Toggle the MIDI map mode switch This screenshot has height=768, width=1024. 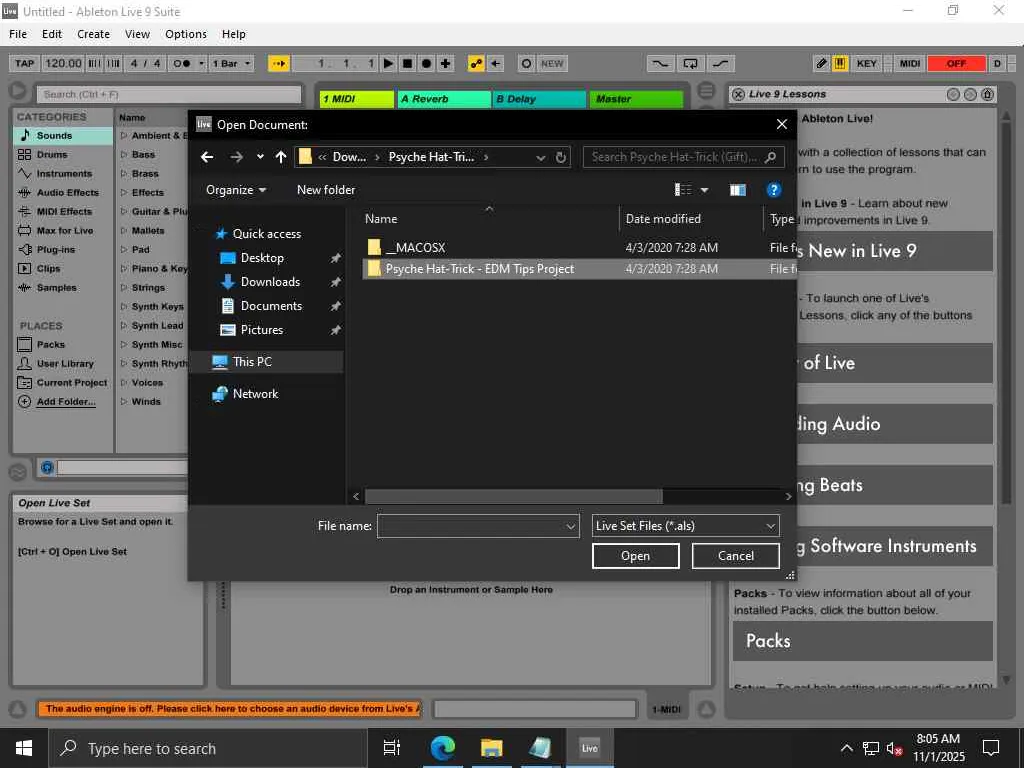(910, 63)
